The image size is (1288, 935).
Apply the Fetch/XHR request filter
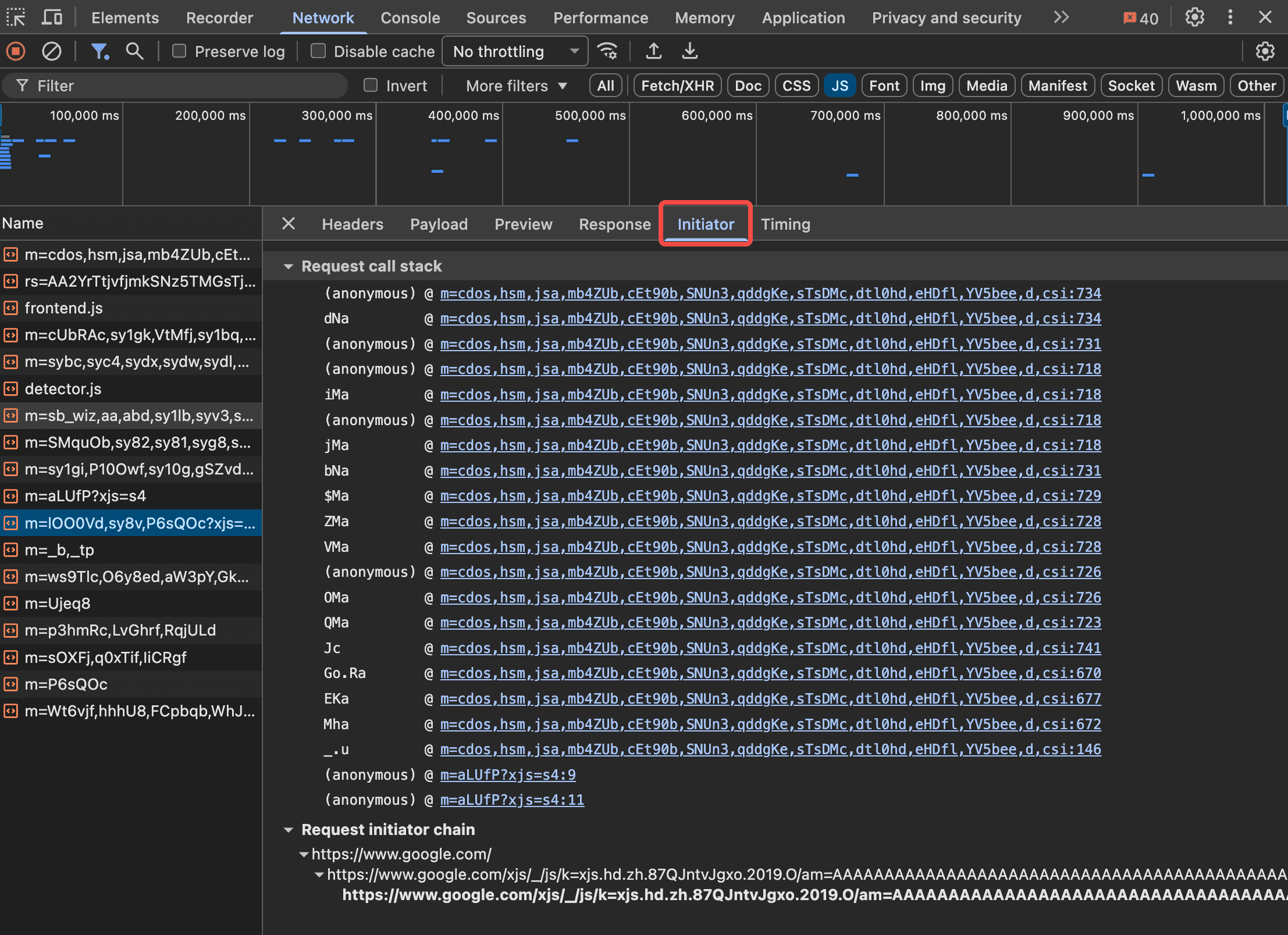pos(677,85)
